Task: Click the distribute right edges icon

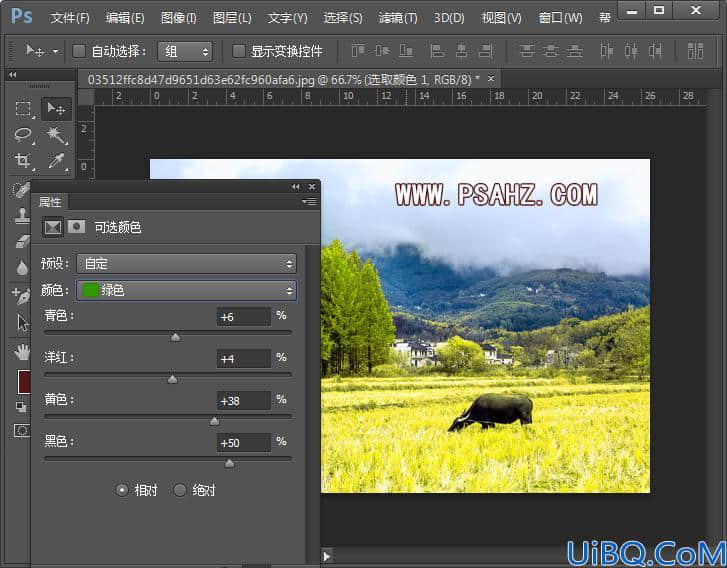Action: pyautogui.click(x=655, y=51)
